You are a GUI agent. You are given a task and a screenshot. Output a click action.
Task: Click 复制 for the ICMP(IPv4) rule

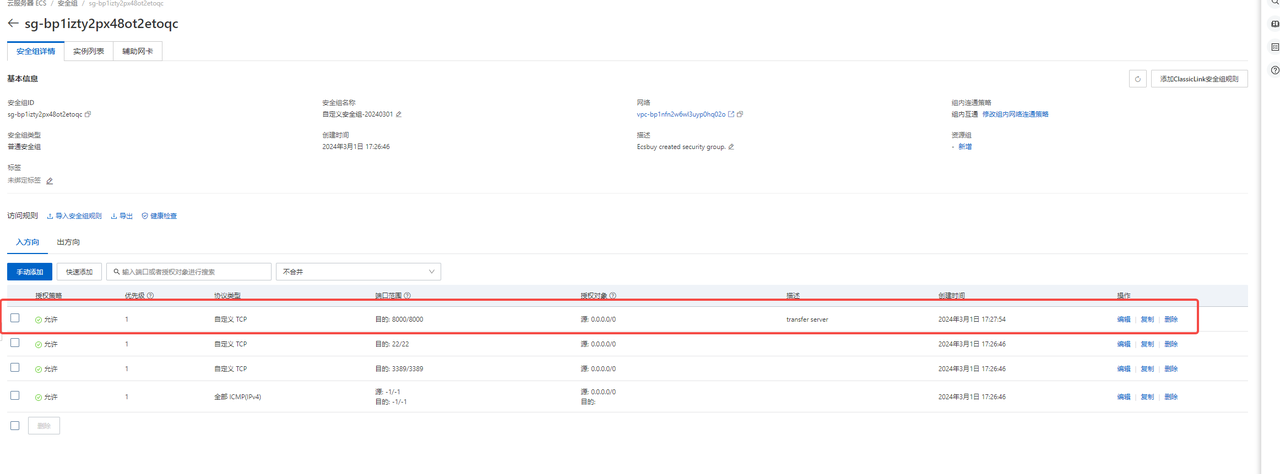1147,397
